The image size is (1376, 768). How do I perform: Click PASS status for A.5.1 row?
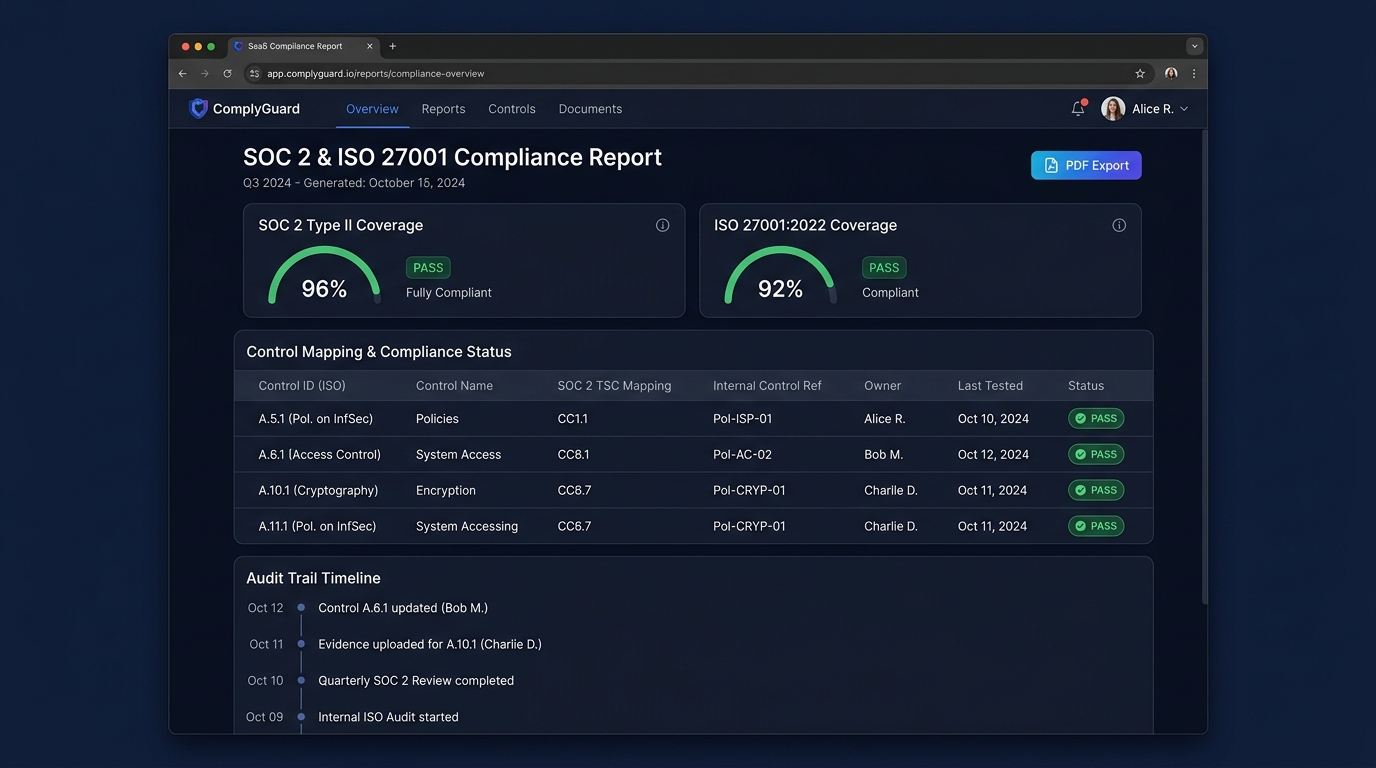click(1096, 418)
